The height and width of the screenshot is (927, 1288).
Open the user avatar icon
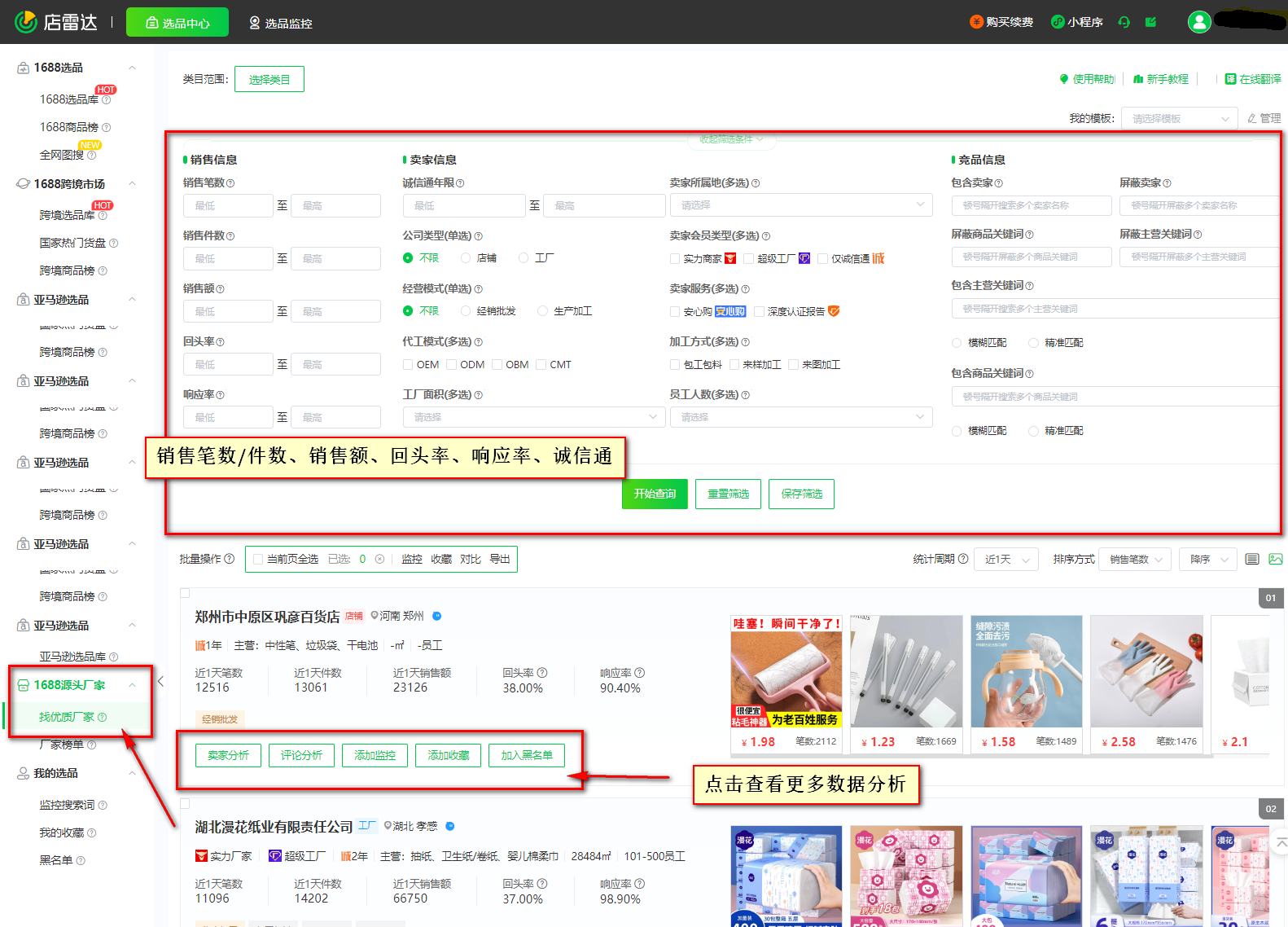tap(1199, 22)
